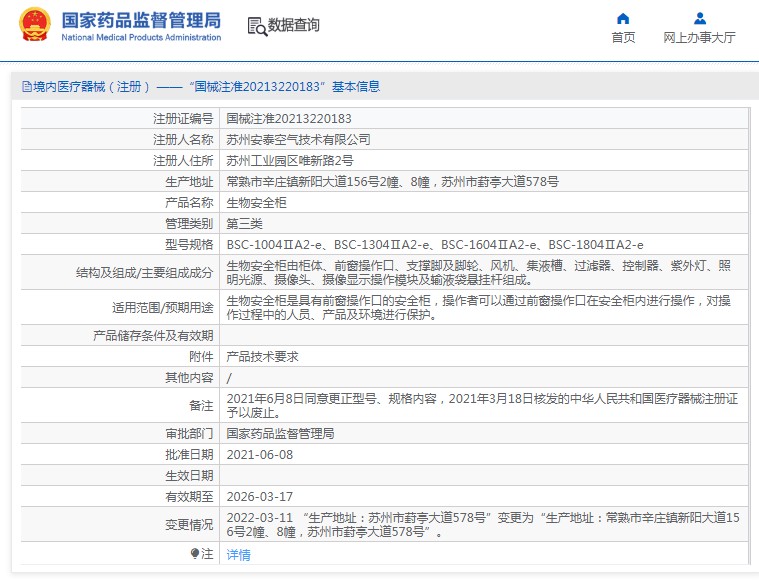
Task: Click the 审批部门 label
Action: point(189,433)
